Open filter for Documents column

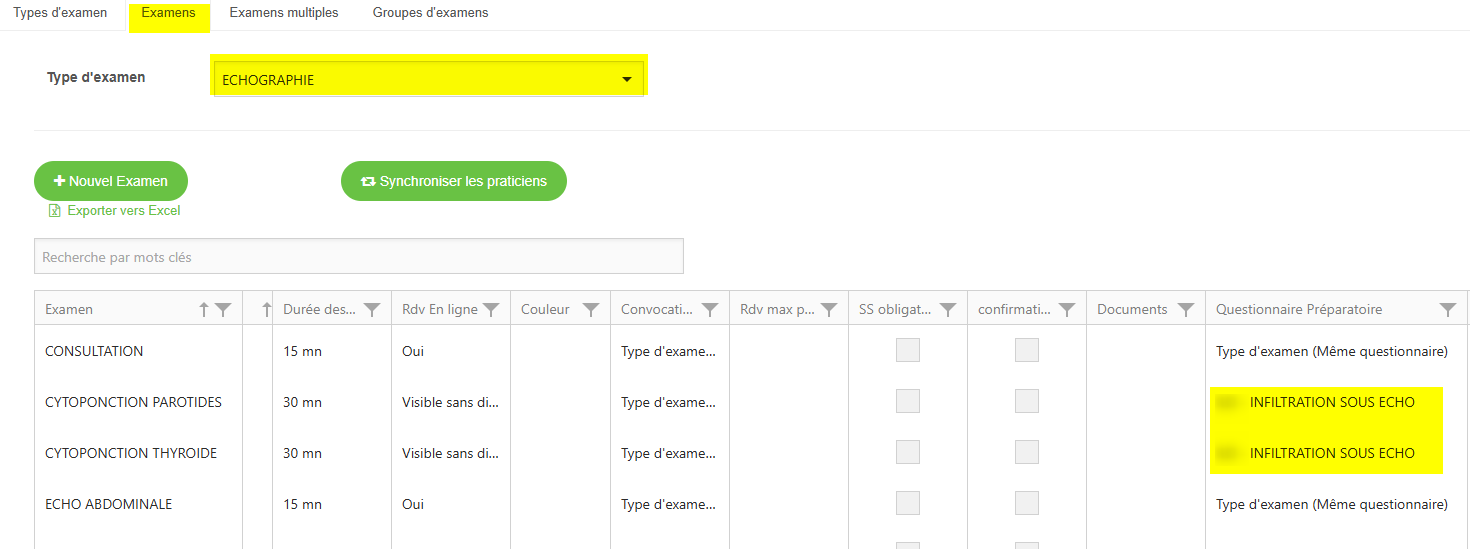point(1186,310)
